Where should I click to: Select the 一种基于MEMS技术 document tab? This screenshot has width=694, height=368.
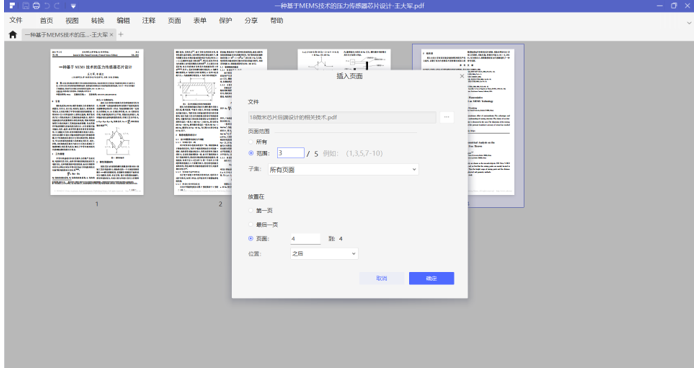(66, 34)
